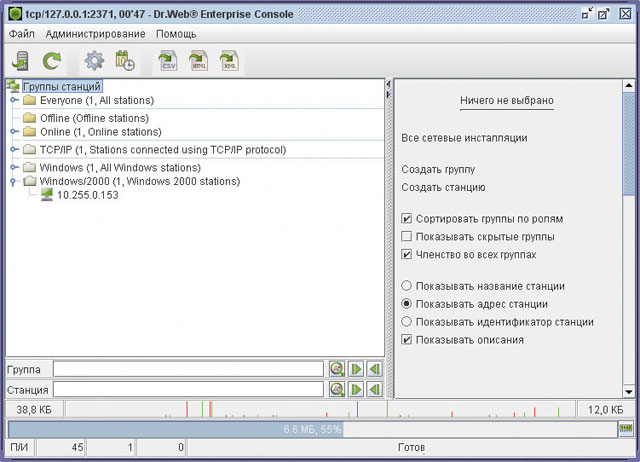Open the Помощь menu
The image size is (640, 462).
pyautogui.click(x=176, y=34)
